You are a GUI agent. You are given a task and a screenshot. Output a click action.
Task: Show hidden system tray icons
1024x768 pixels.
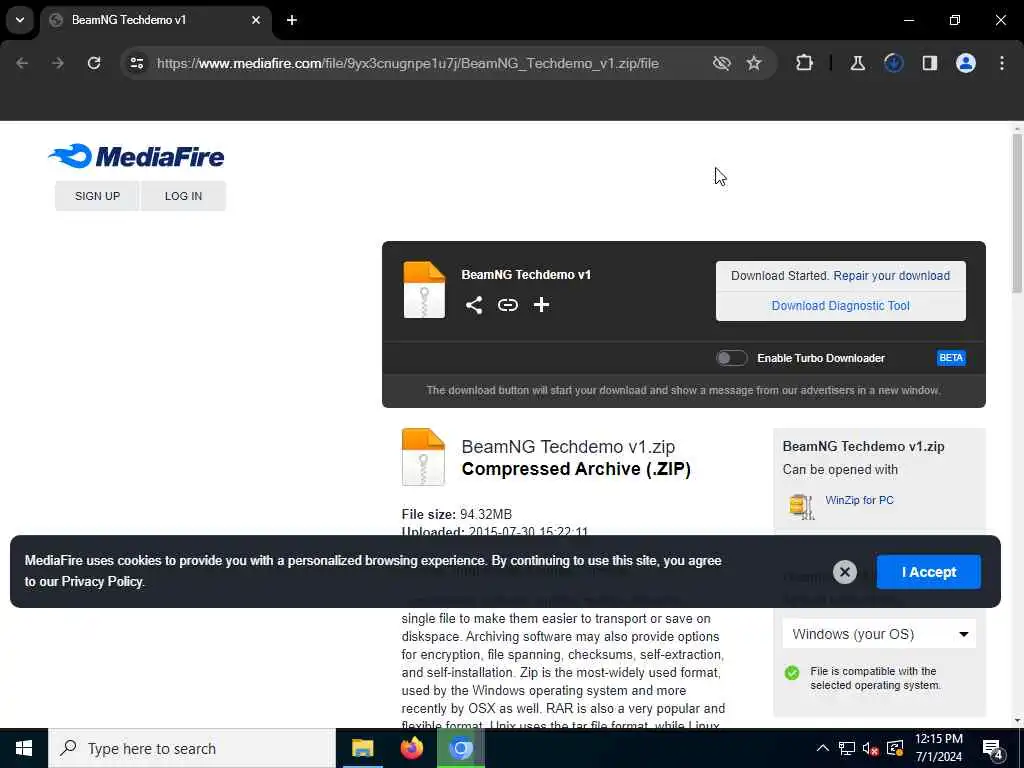[823, 748]
